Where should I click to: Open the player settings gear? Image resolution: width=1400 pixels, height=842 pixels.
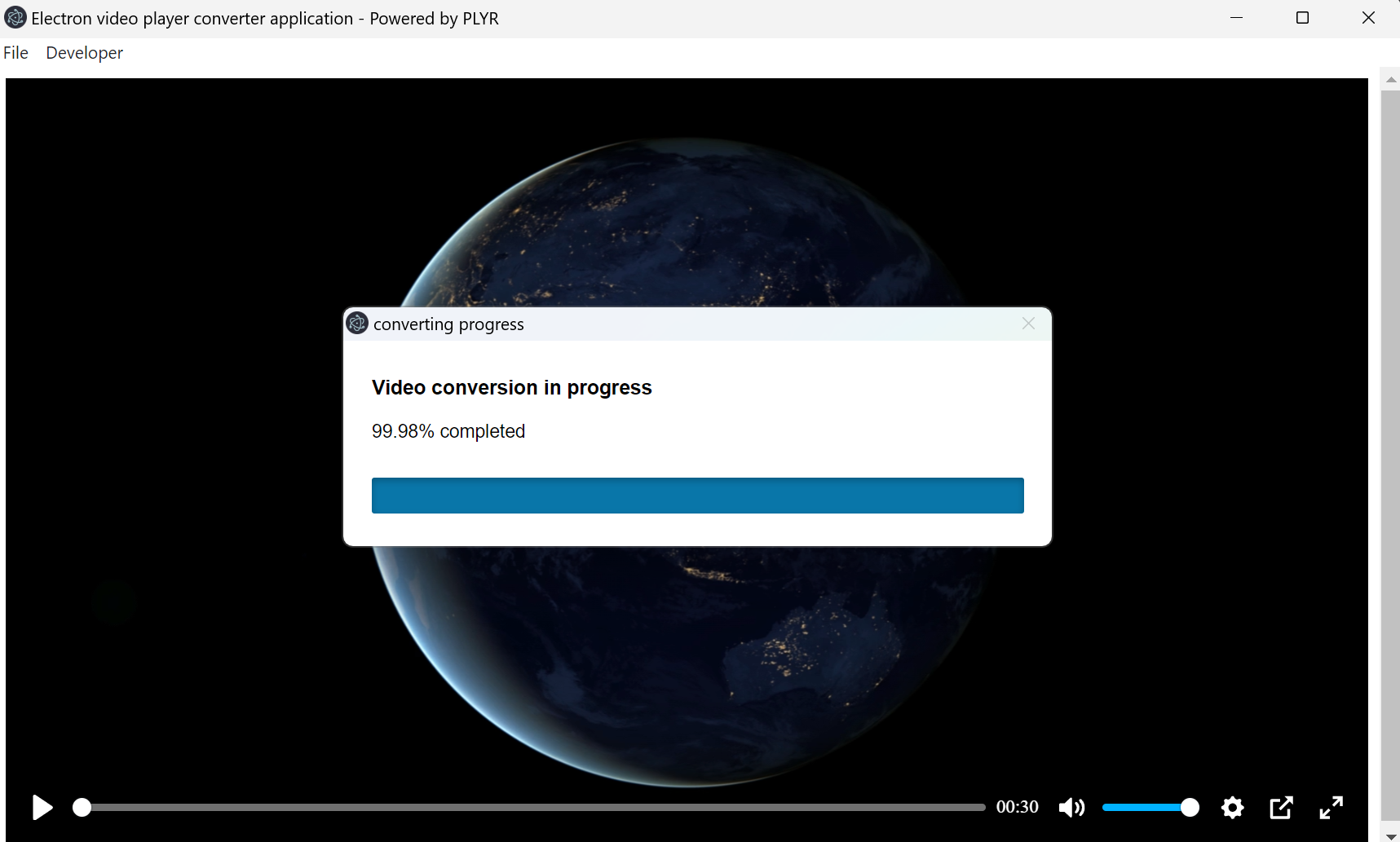pos(1232,807)
